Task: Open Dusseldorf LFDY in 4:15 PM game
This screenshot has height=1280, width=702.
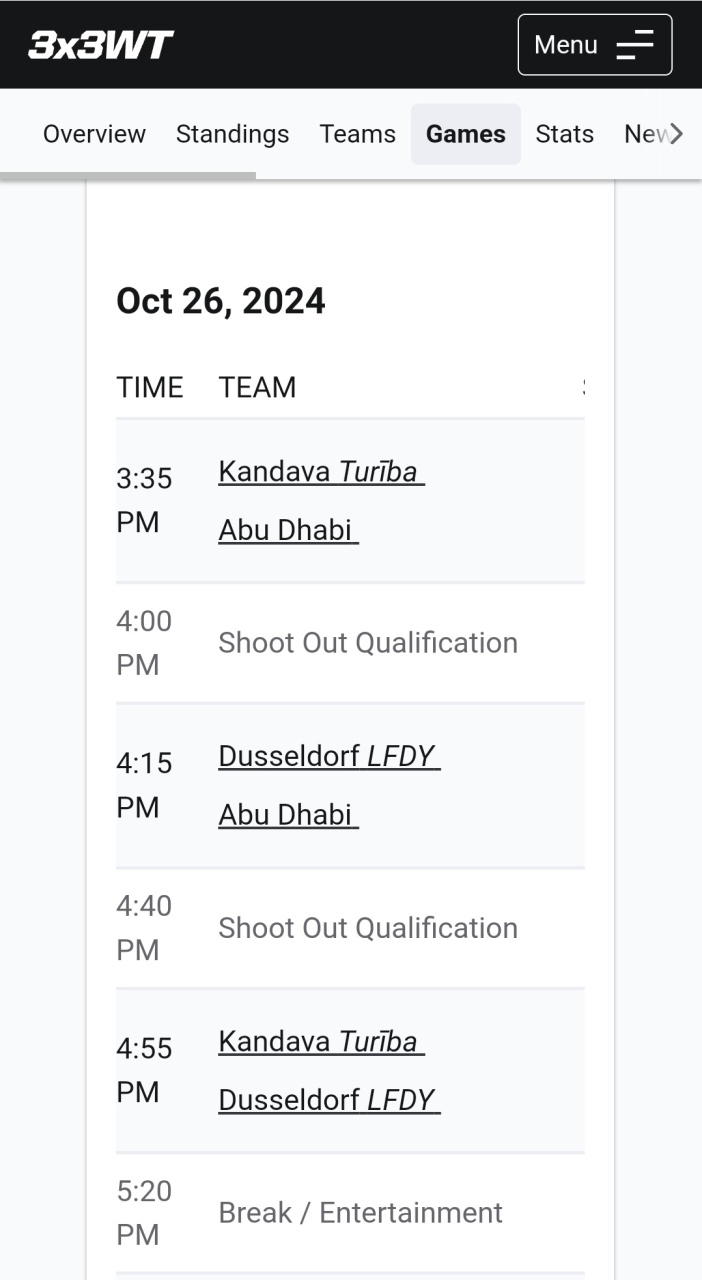Action: [x=329, y=756]
